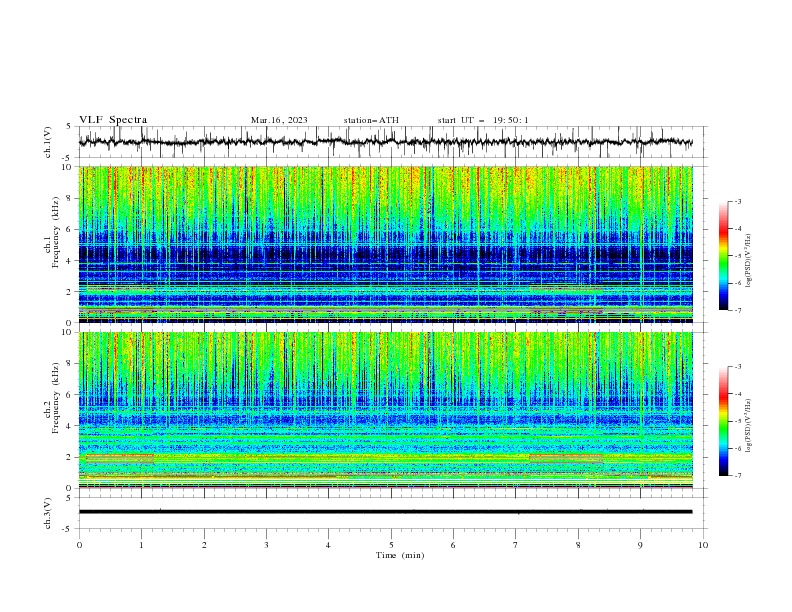The image size is (792, 612).
Task: Click the "8" kHz tick on ch.2 frequency axis
Action: [70, 364]
